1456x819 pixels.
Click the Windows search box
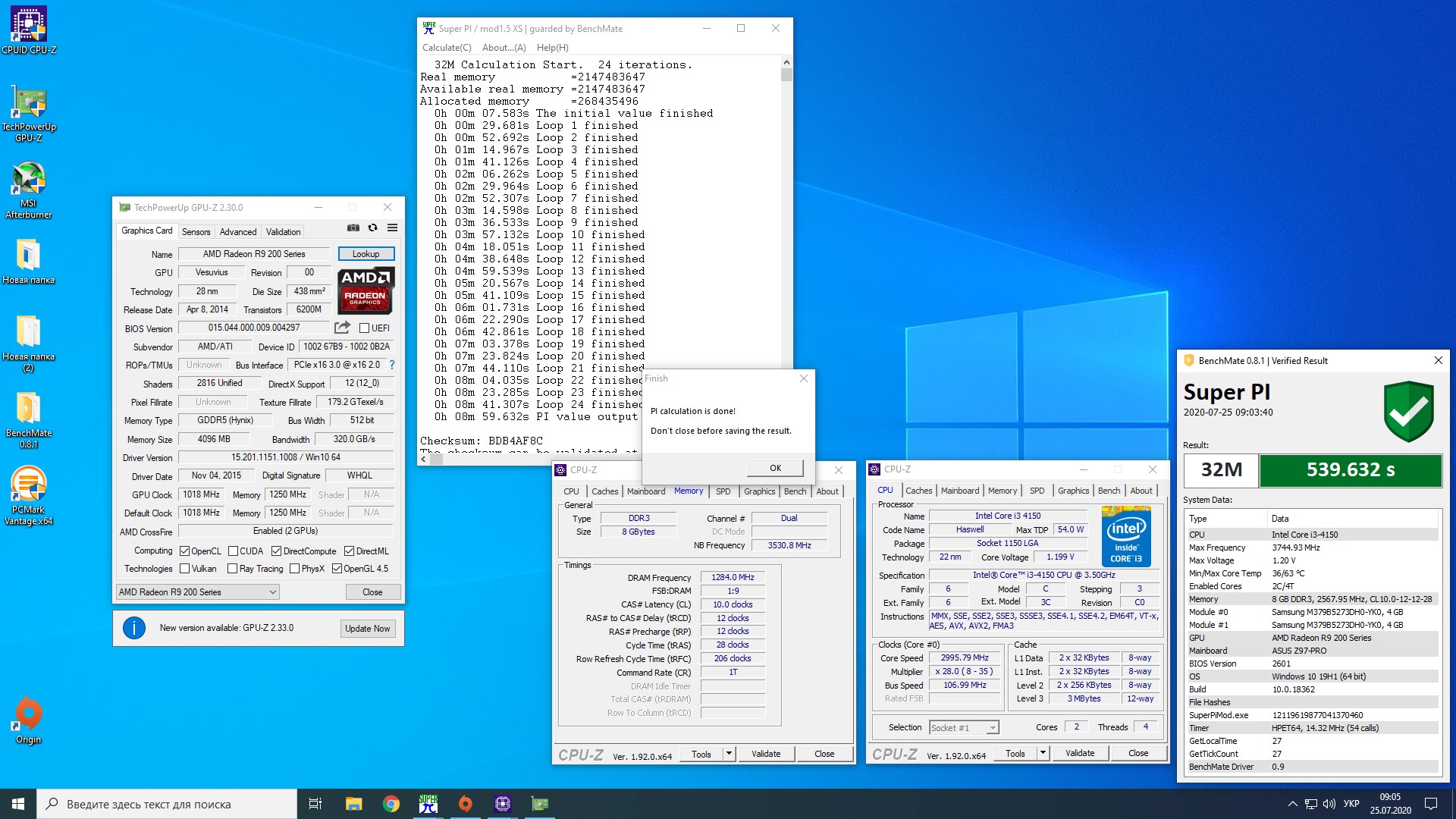pos(167,804)
